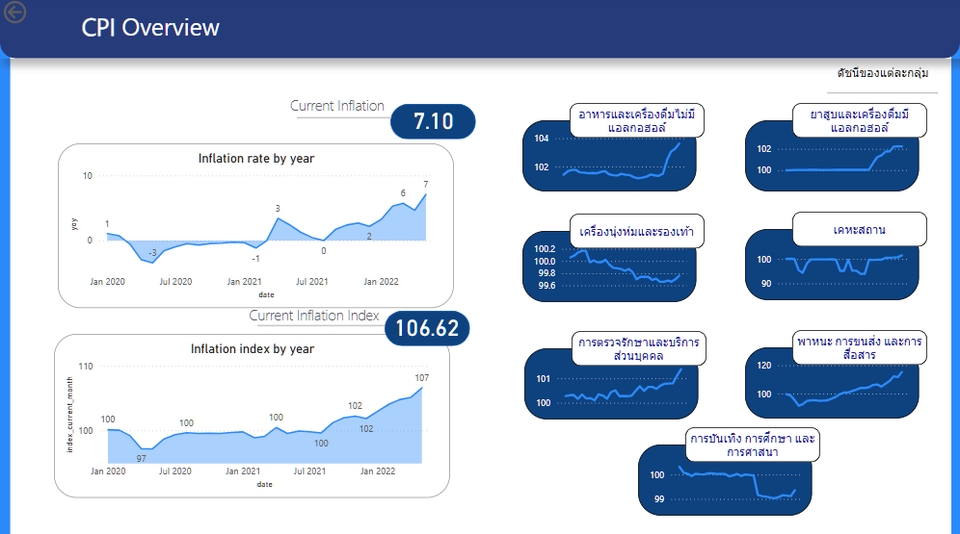The image size is (960, 534).
Task: Click the medical and personal care sparkline chart
Action: 611,384
